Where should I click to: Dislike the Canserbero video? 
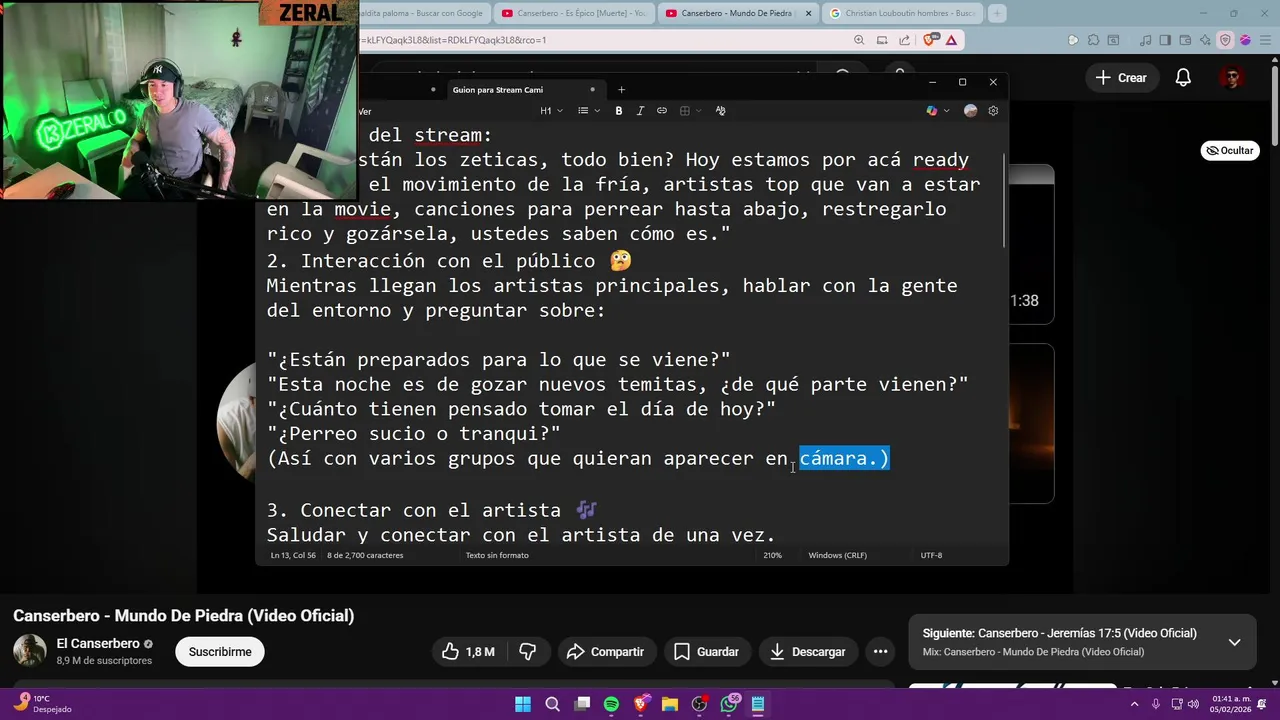click(528, 652)
